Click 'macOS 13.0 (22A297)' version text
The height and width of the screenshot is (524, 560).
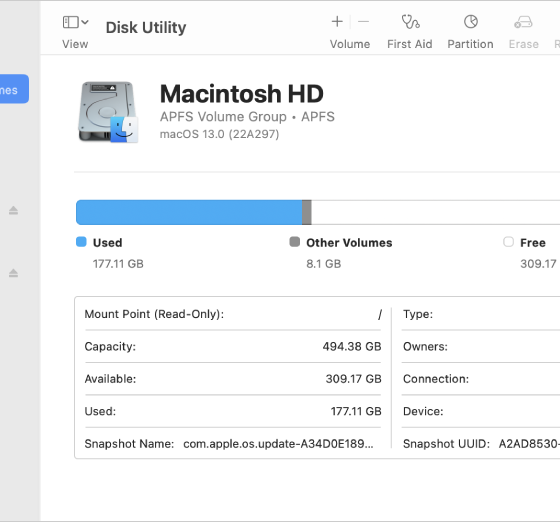coord(219,134)
